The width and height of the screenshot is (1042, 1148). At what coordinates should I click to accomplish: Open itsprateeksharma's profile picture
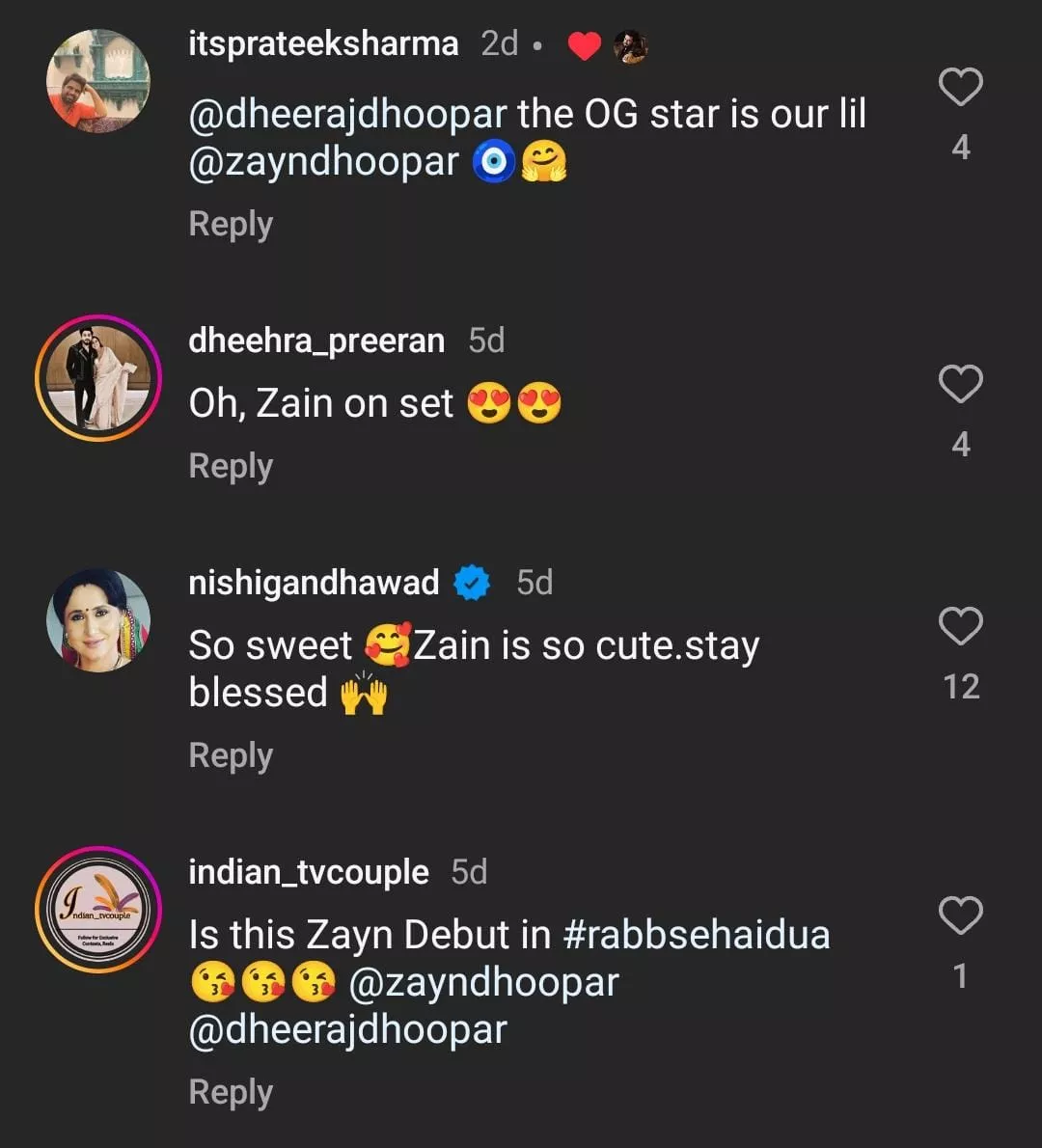(x=98, y=81)
